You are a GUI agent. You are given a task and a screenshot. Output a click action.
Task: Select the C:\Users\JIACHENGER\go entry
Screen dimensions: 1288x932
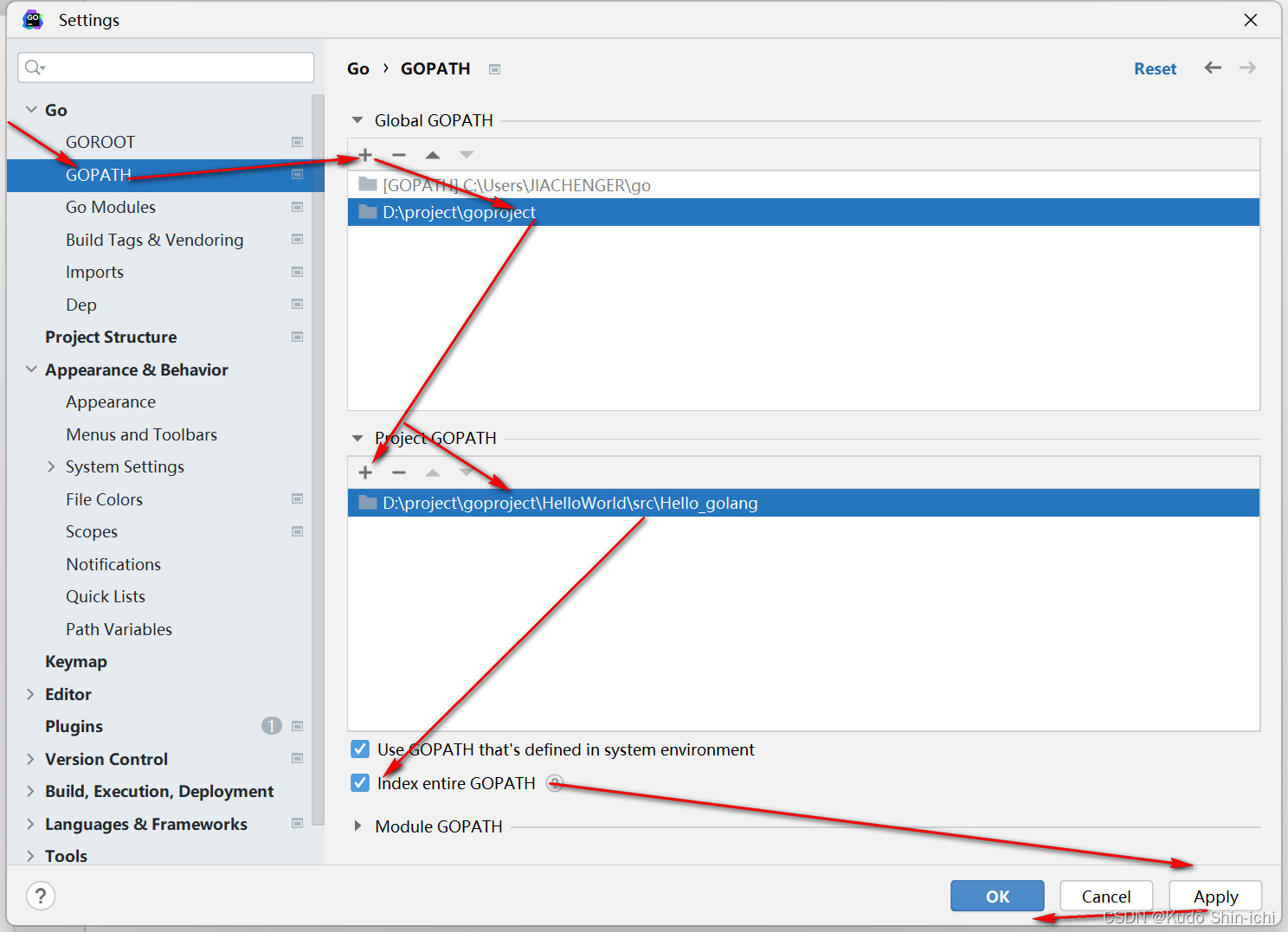pos(803,185)
